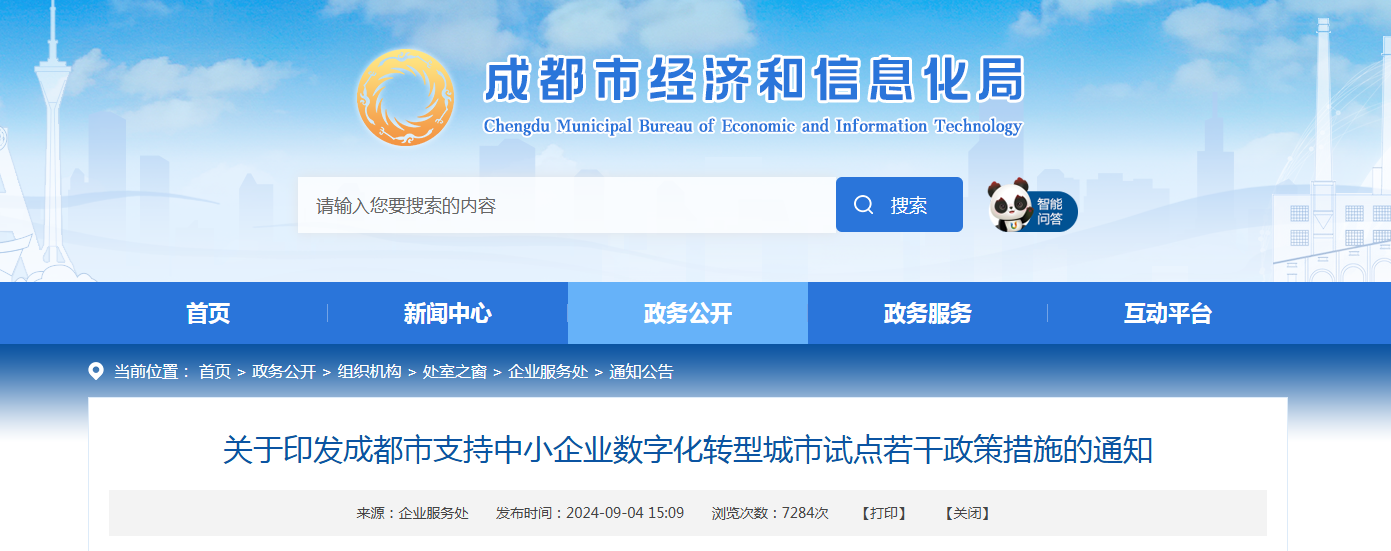Click the location pin icon before 当前位置
1391x551 pixels.
click(x=96, y=371)
